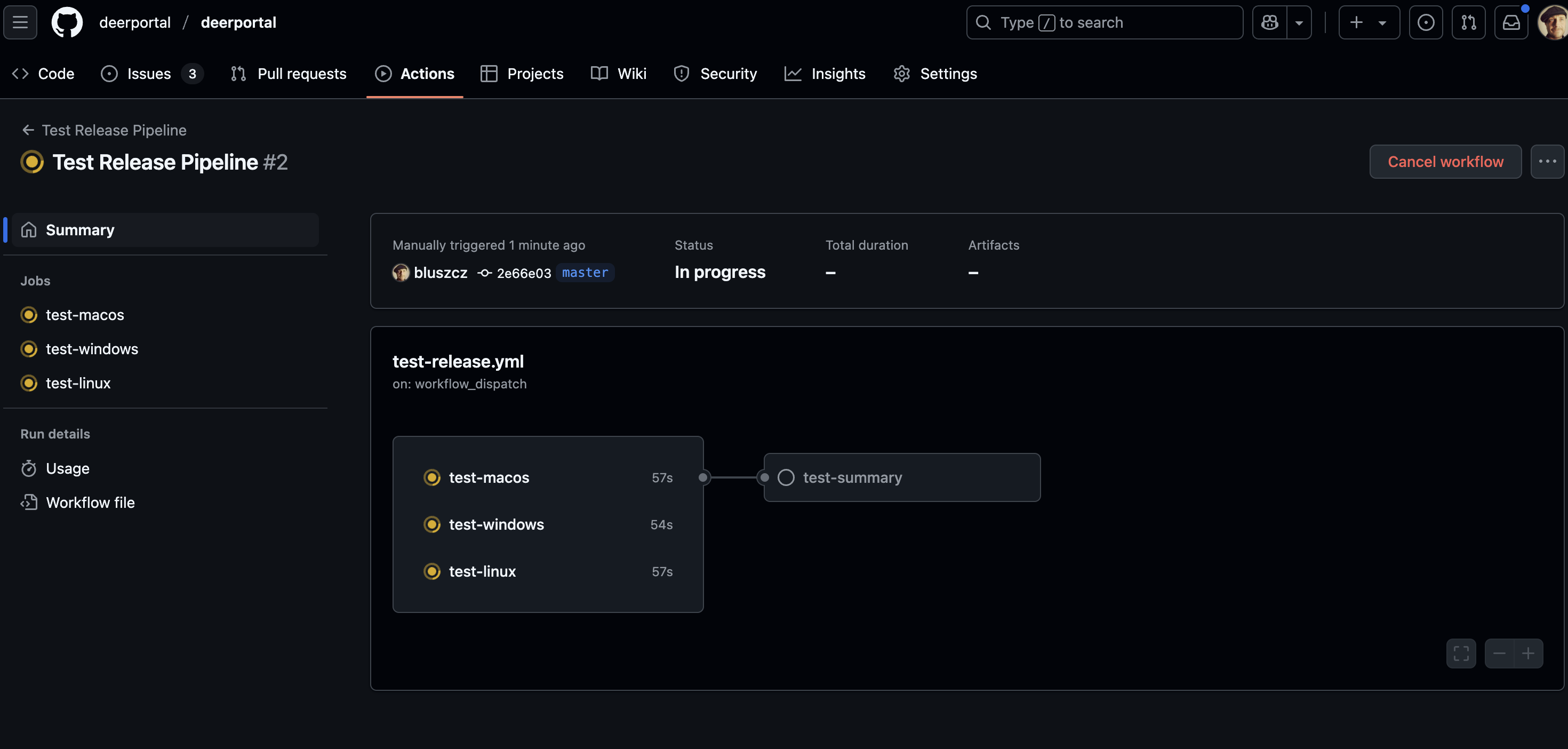This screenshot has height=749, width=1568.
Task: Toggle fullscreen workflow graph
Action: click(1461, 654)
